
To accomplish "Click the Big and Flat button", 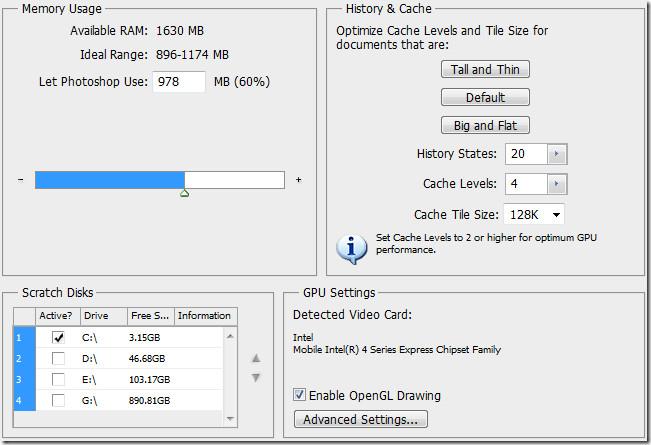I will pos(485,125).
